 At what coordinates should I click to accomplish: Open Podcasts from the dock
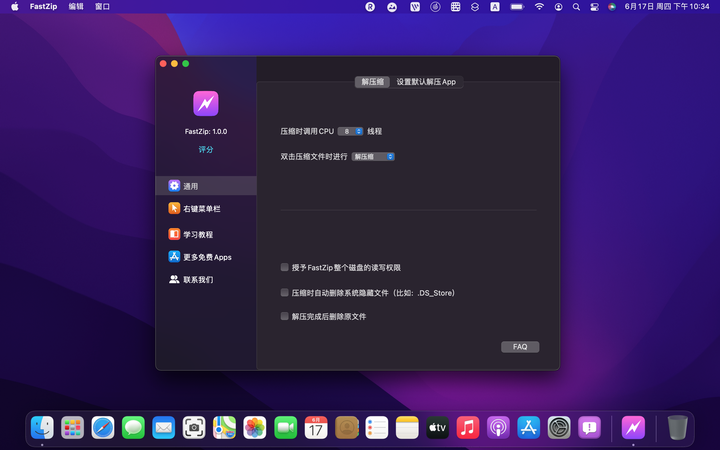click(498, 428)
